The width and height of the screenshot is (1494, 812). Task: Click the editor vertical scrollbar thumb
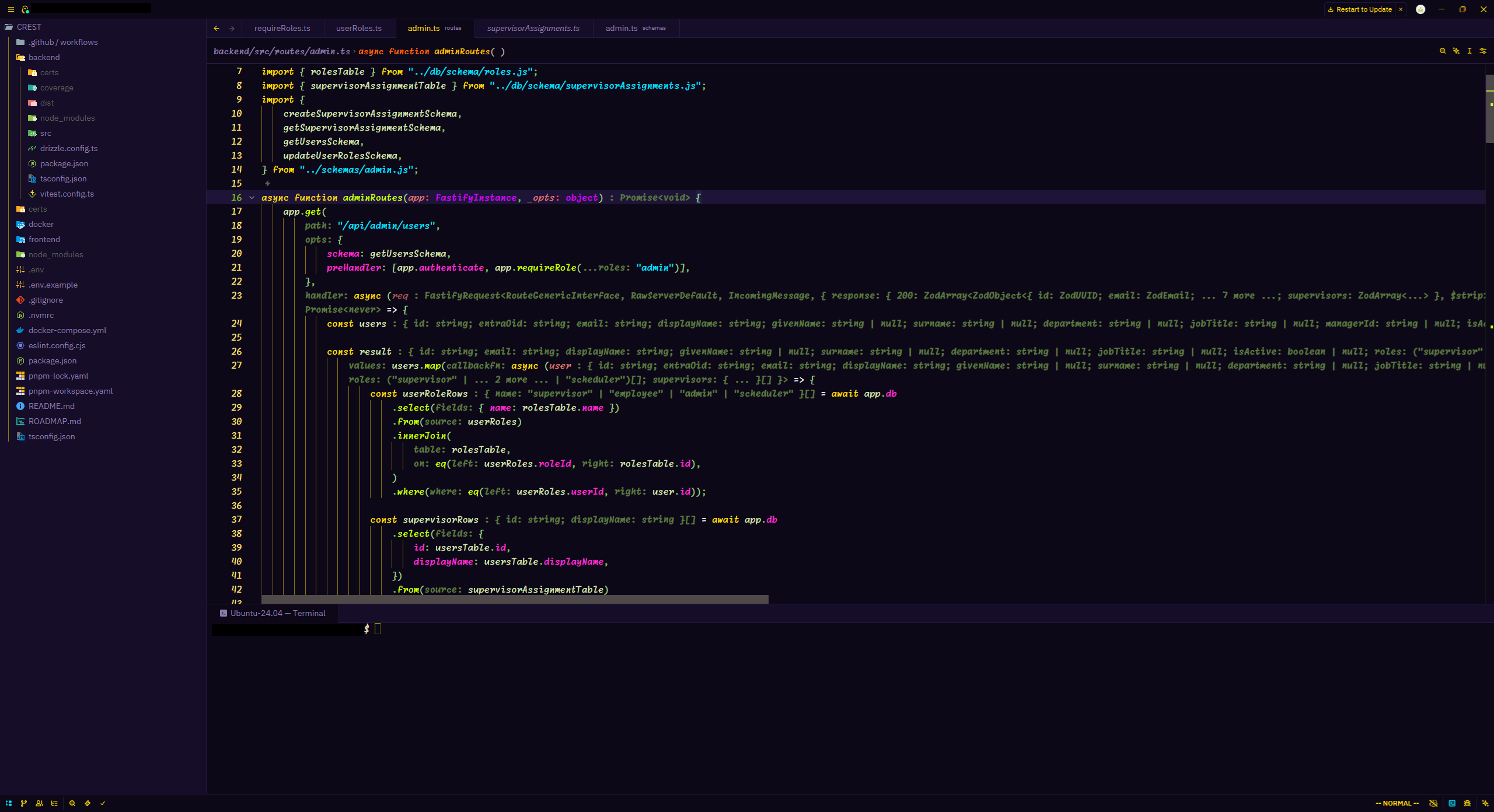pos(1489,108)
